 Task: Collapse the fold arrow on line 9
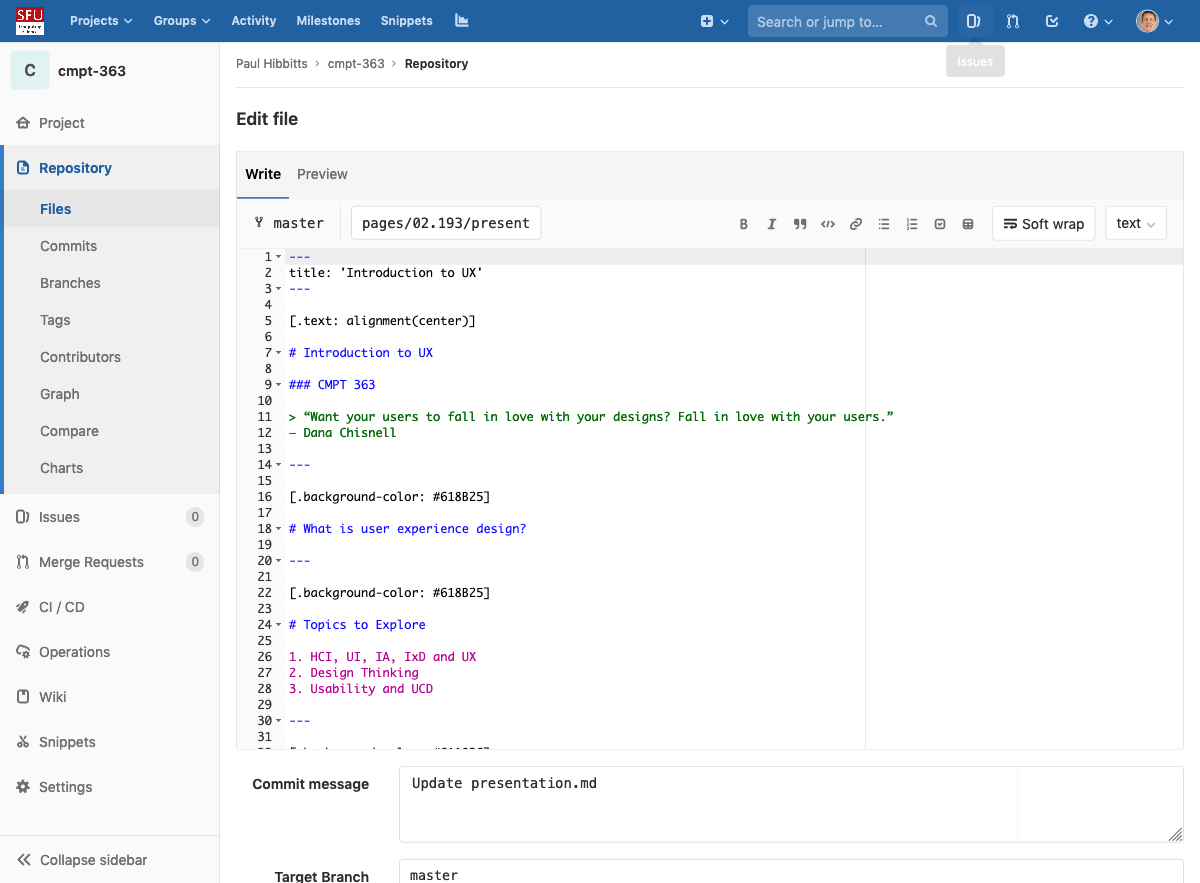tap(278, 385)
